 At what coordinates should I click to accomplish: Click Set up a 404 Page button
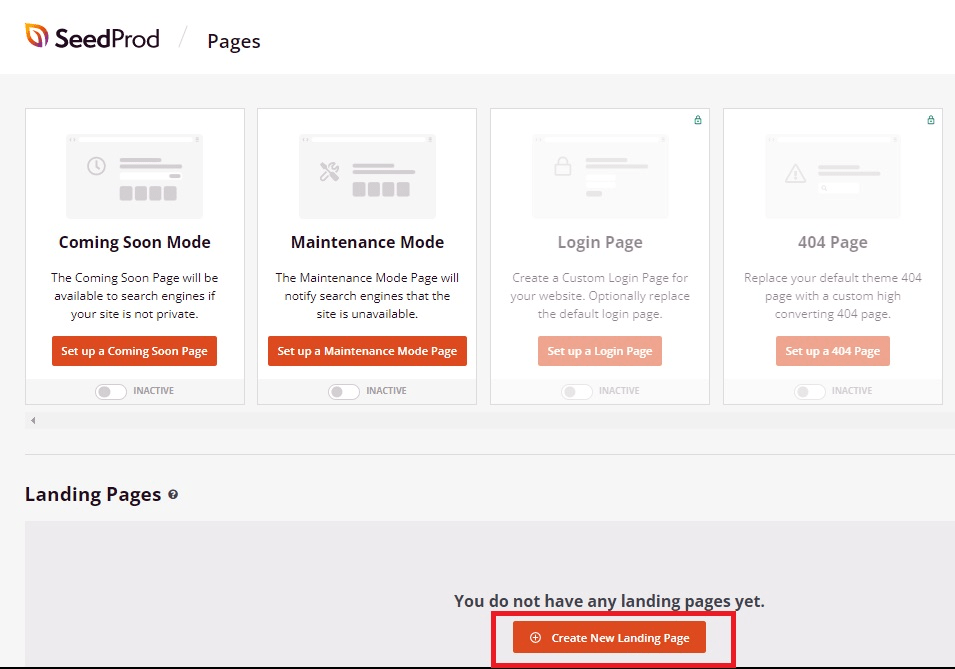pos(833,351)
